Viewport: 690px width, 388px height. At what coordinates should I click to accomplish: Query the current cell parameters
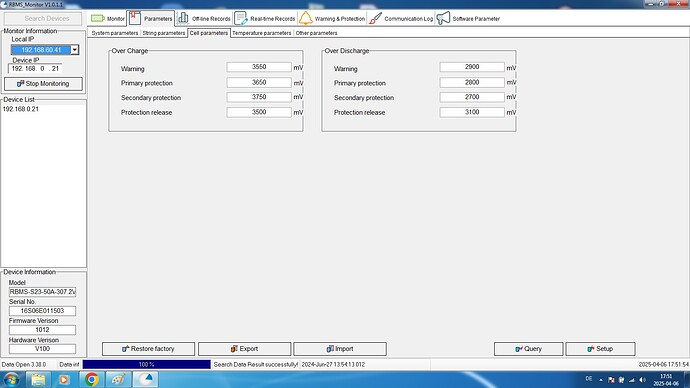(x=529, y=349)
